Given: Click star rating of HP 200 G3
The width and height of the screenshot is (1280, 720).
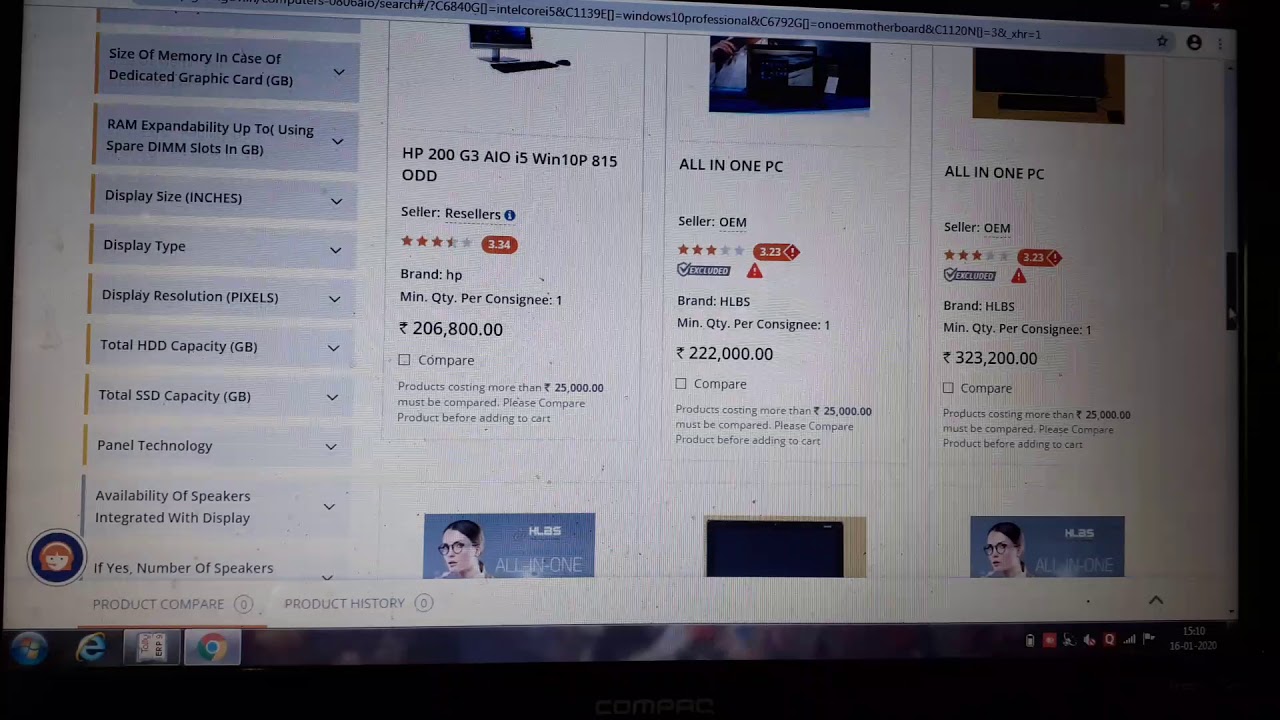Looking at the screenshot, I should click(436, 242).
